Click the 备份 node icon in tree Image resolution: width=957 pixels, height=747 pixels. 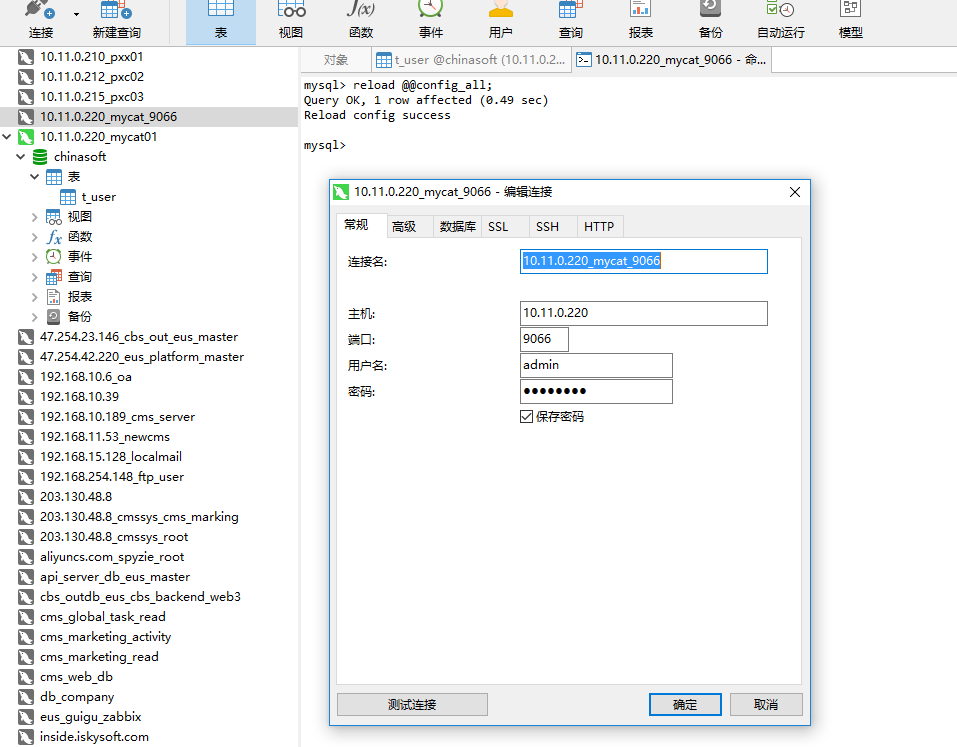pos(54,317)
